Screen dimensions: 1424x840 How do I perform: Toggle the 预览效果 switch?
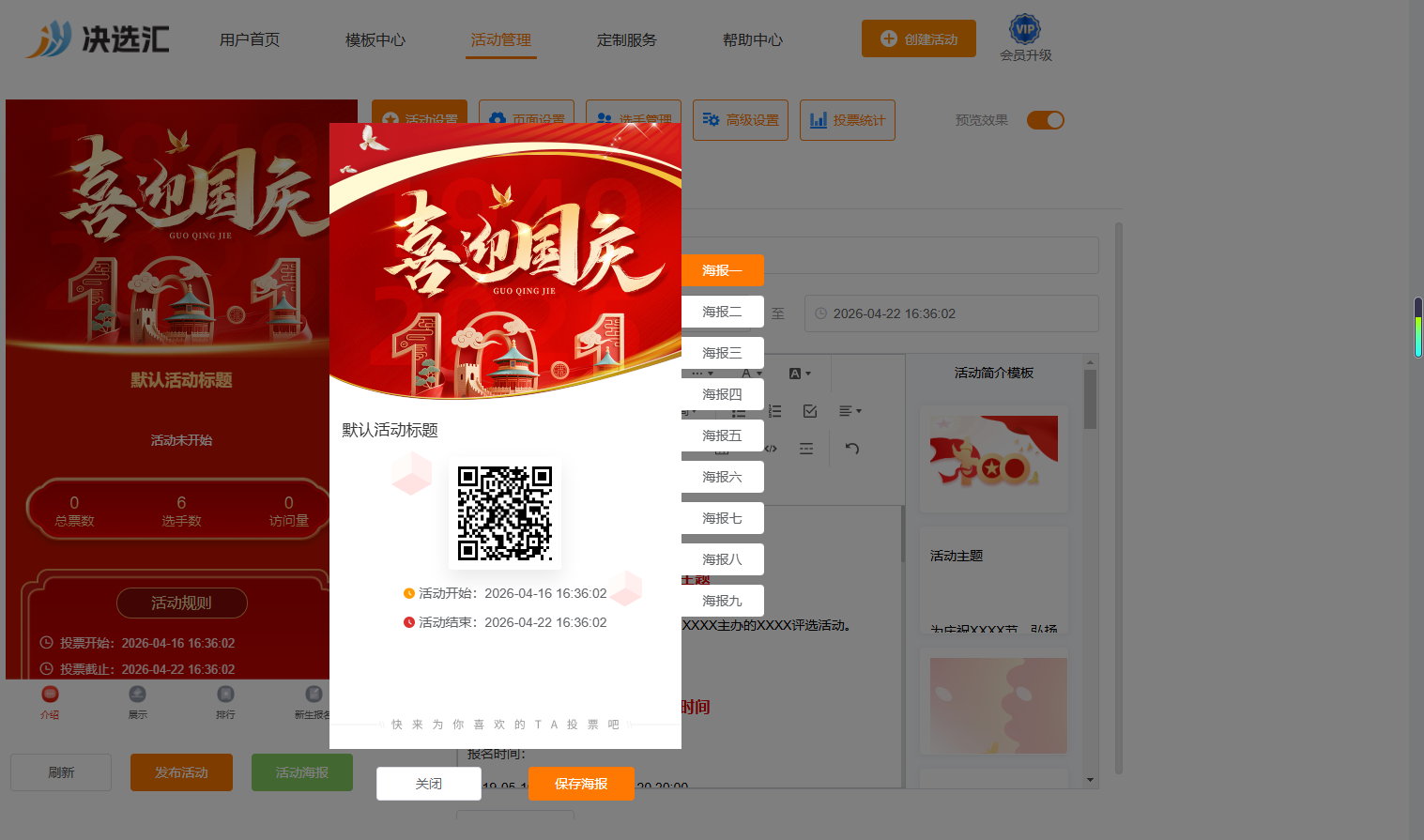[1046, 120]
